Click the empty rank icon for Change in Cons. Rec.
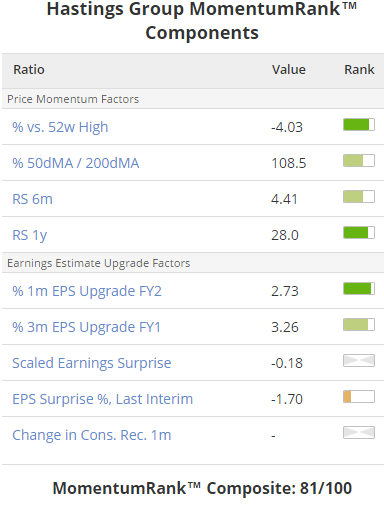 359,433
